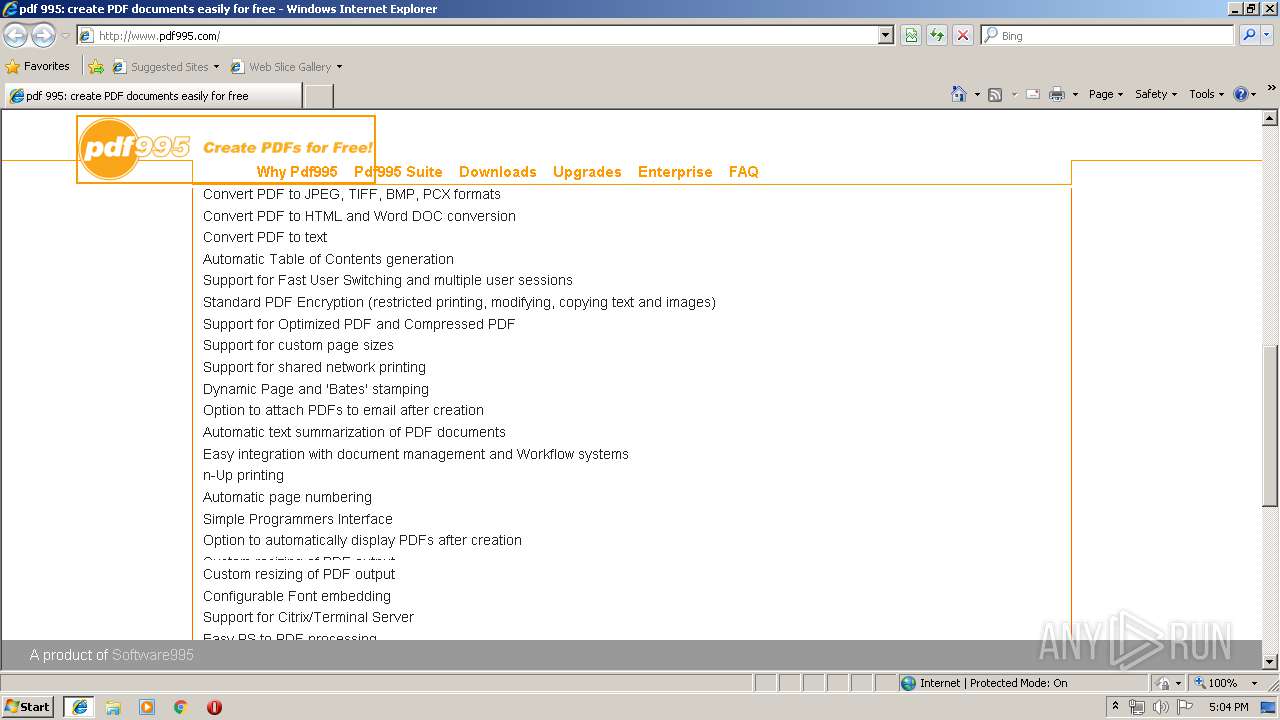
Task: Click 'Configurable Font embedding' text
Action: coord(297,596)
